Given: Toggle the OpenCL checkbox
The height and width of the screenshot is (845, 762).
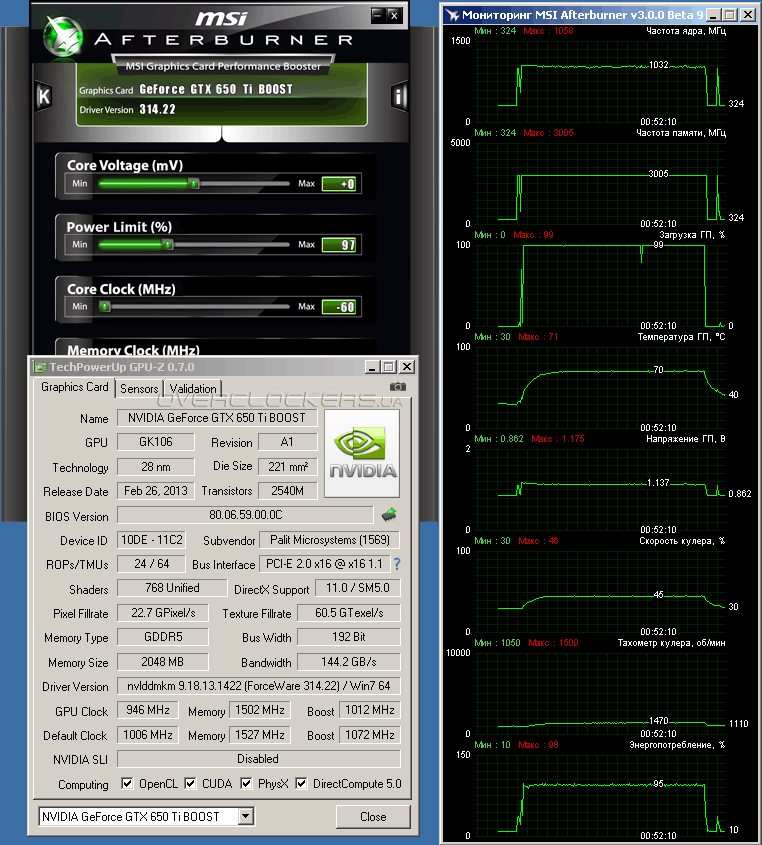Looking at the screenshot, I should tap(127, 784).
